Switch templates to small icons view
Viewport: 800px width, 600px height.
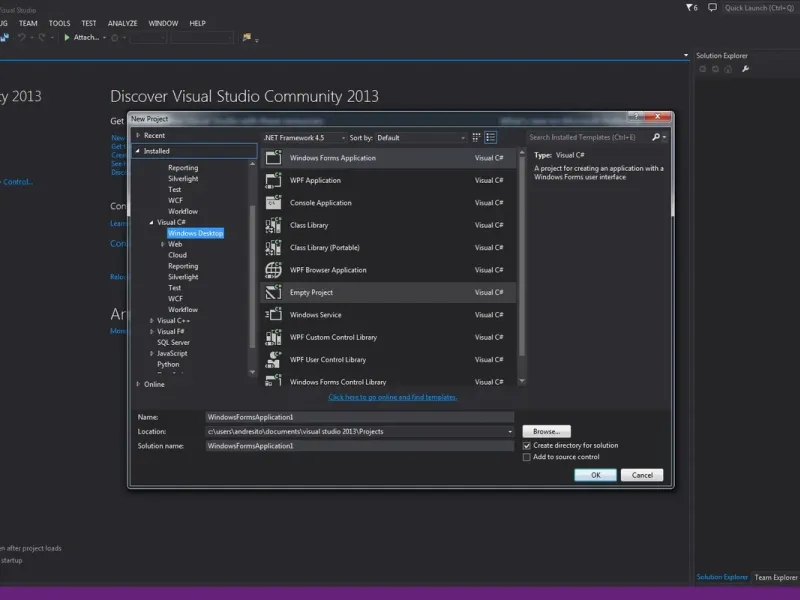[476, 137]
